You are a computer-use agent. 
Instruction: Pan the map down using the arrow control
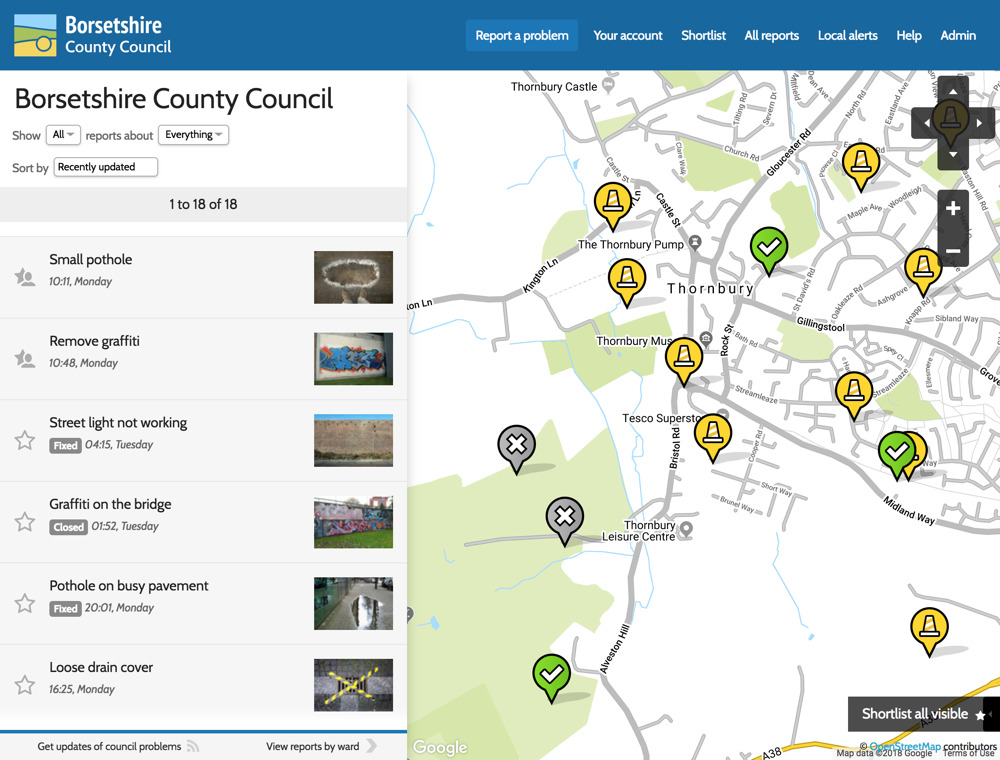click(x=951, y=154)
